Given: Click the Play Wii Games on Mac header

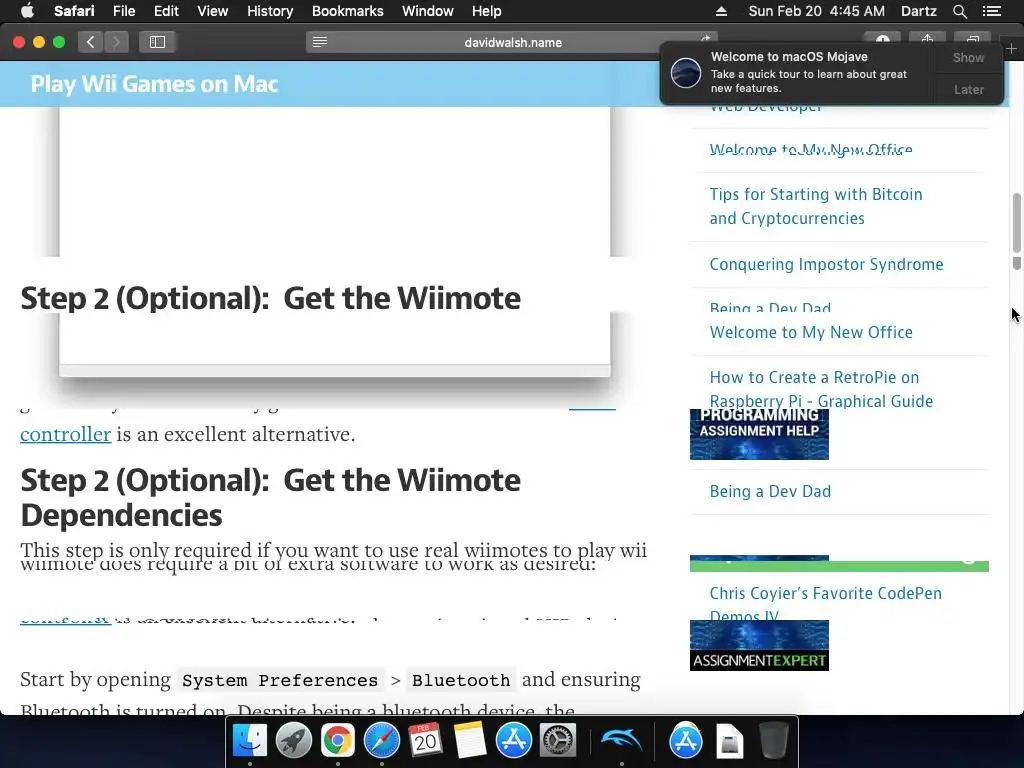Looking at the screenshot, I should (154, 84).
